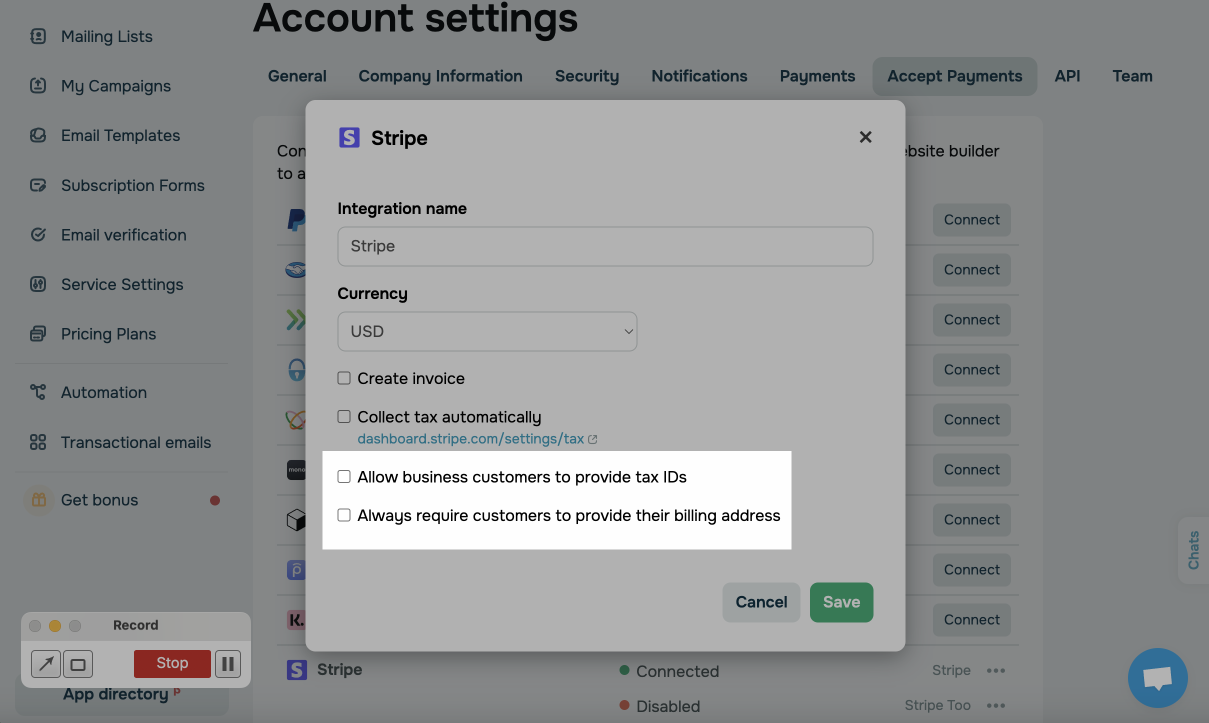This screenshot has height=723, width=1209.
Task: Pause the recording with pause icon
Action: (x=228, y=663)
